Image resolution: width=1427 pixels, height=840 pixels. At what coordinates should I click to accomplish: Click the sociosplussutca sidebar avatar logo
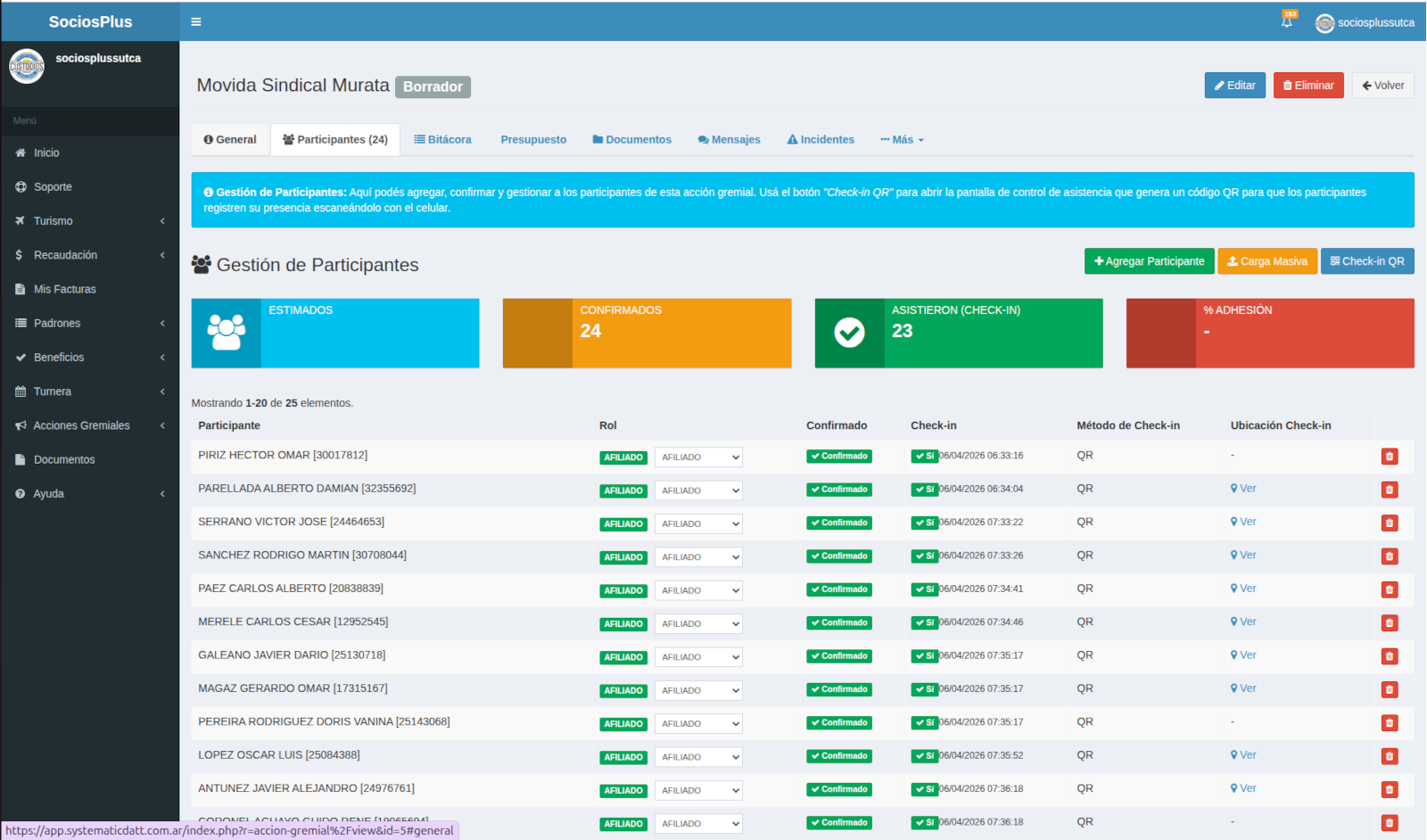pyautogui.click(x=27, y=66)
